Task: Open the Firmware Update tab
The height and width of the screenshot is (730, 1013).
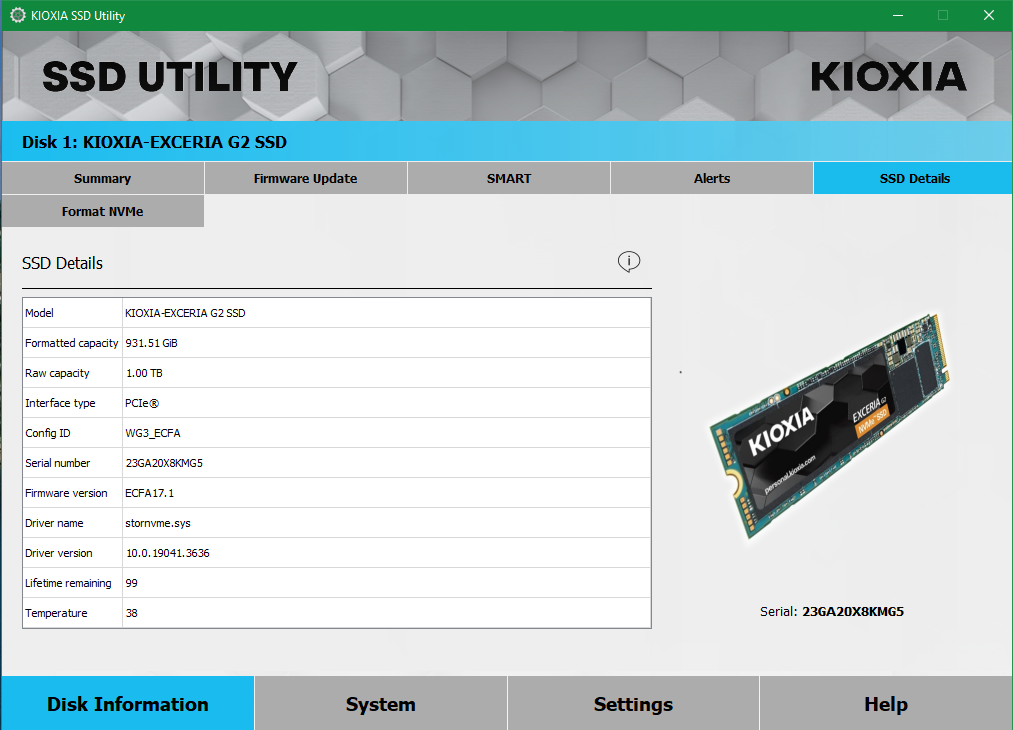Action: [x=306, y=178]
